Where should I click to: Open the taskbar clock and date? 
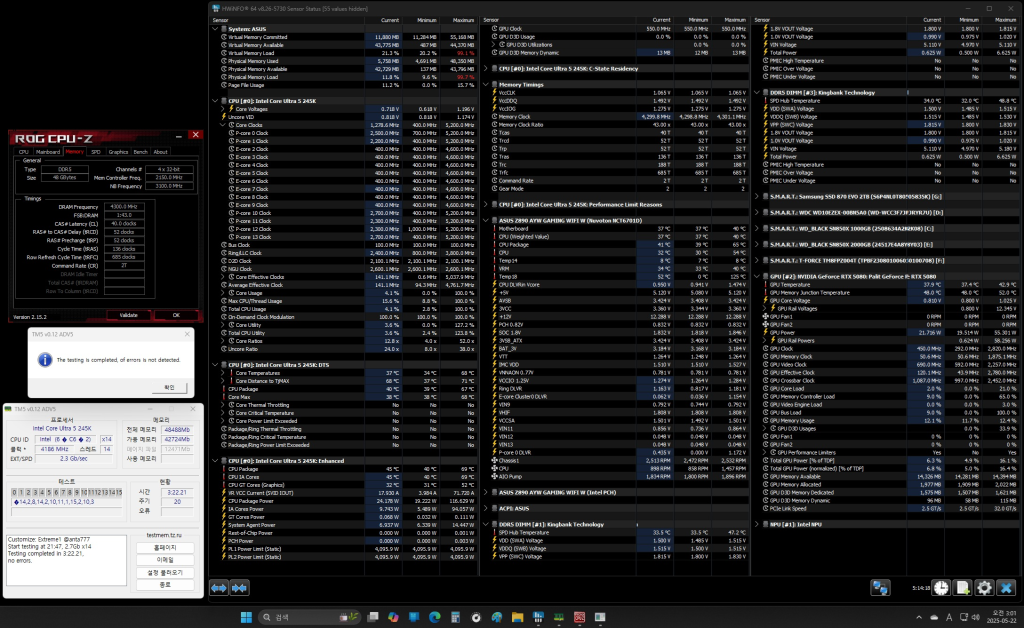coord(1004,617)
